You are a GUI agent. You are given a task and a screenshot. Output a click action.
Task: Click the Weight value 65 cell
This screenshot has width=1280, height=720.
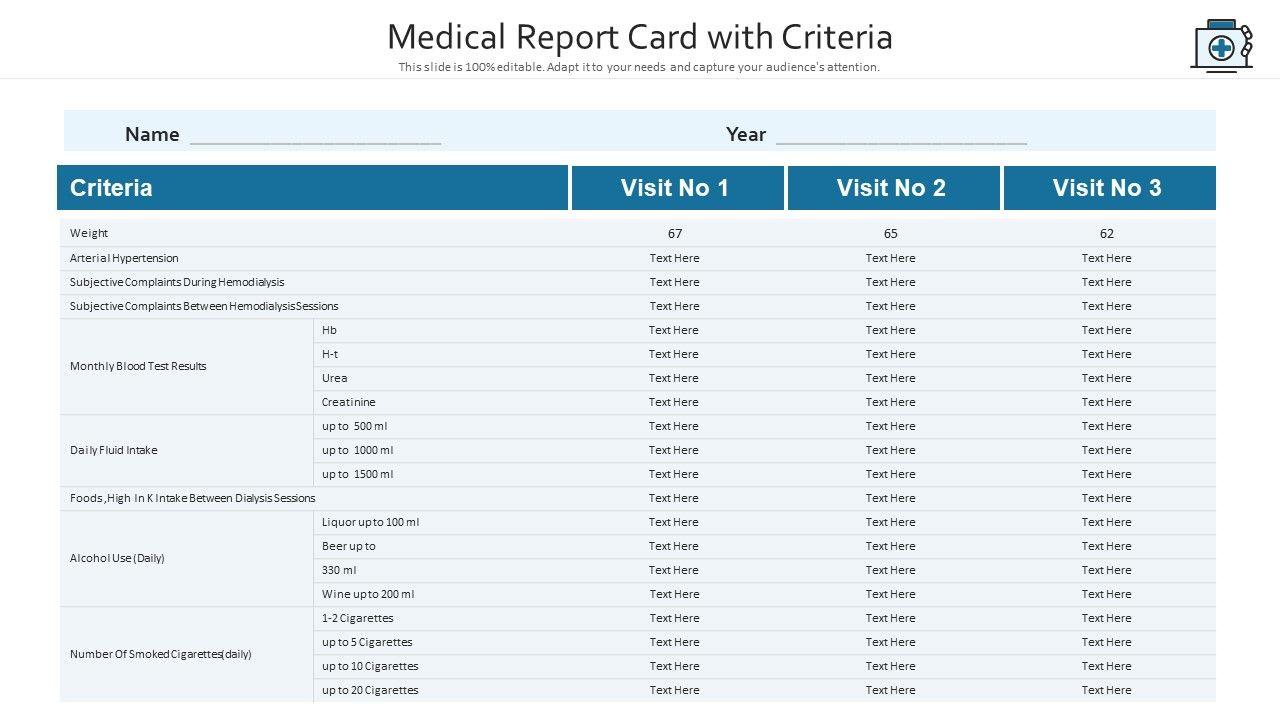click(891, 234)
